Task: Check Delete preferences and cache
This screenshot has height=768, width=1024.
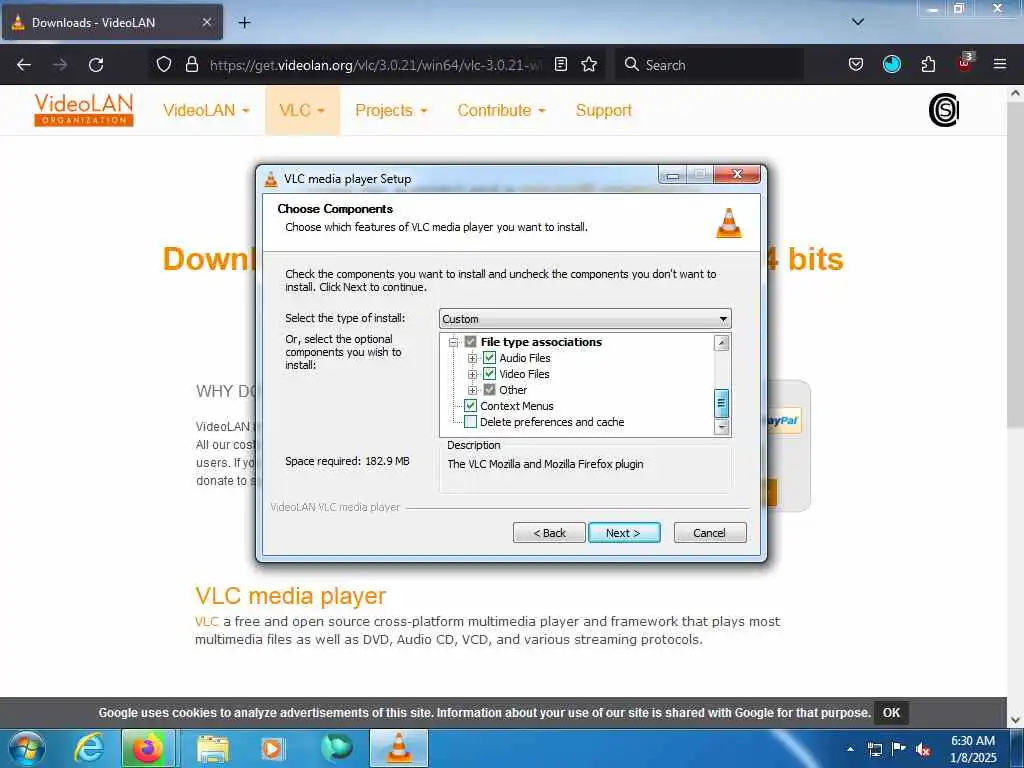Action: tap(470, 422)
